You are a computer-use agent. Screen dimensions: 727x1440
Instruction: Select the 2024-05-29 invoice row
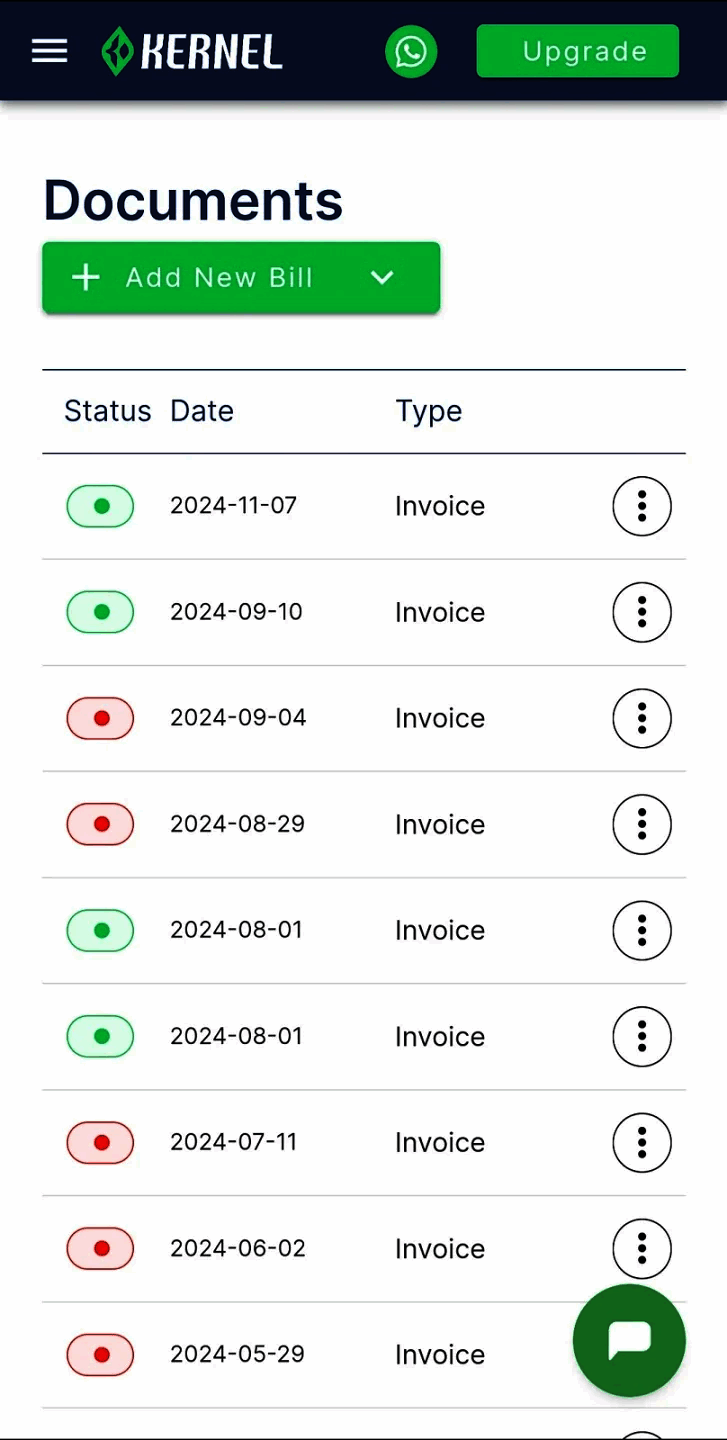coord(300,1354)
